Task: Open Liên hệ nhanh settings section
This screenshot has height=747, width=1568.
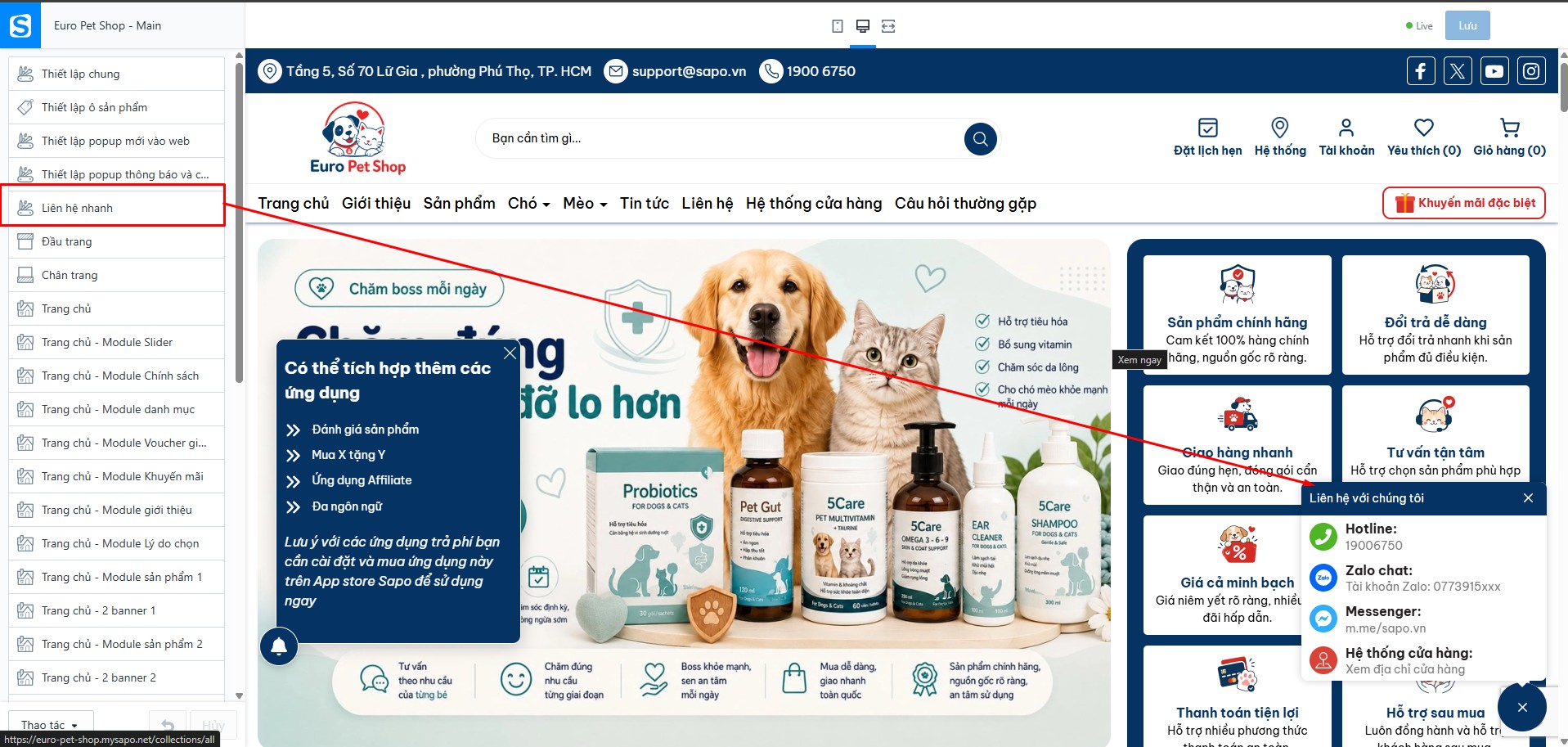Action: point(116,208)
